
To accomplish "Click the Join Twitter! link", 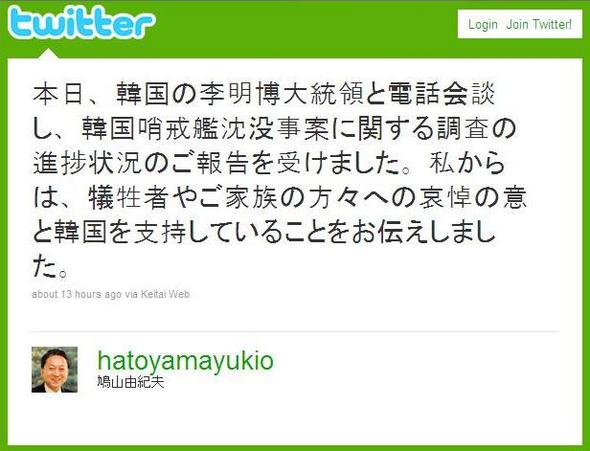I will (539, 24).
